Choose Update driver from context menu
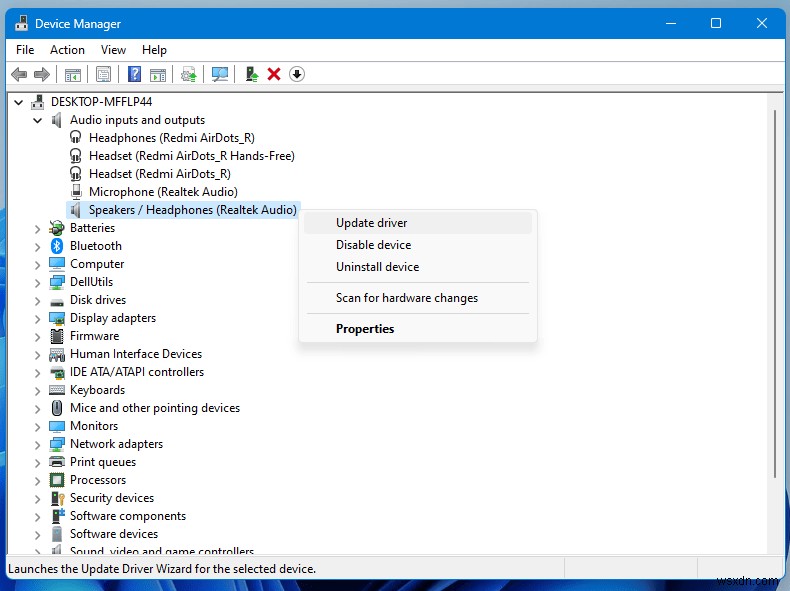 418,223
